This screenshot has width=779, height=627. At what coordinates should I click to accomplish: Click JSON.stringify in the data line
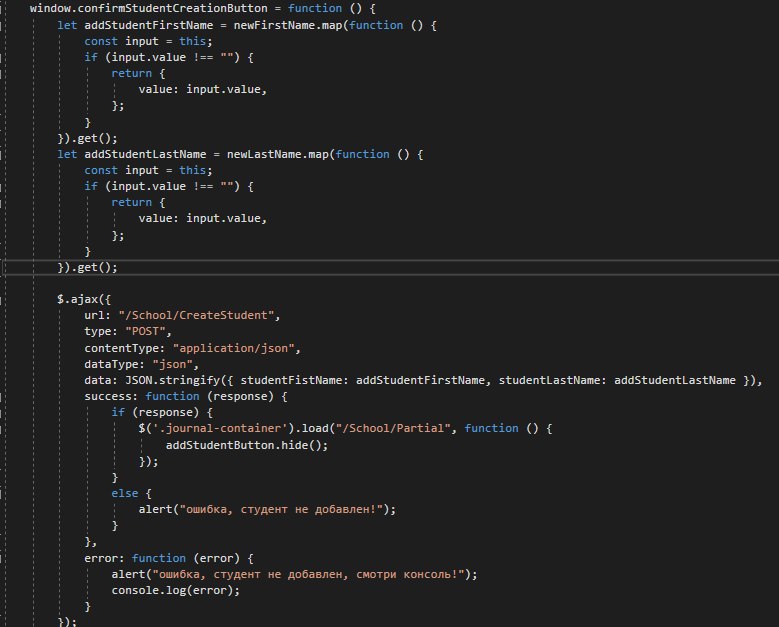click(x=172, y=380)
